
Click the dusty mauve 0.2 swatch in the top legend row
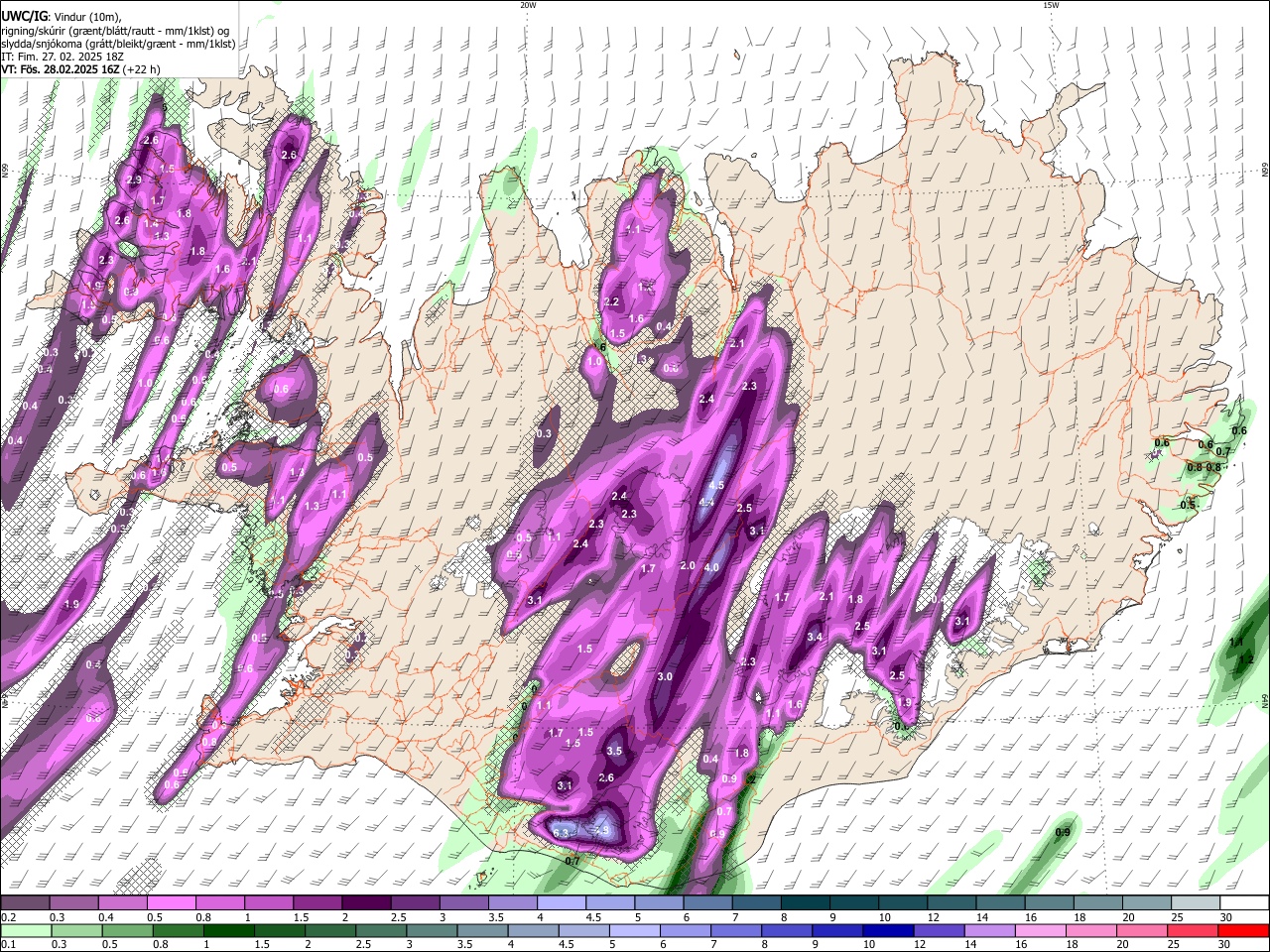point(25,903)
